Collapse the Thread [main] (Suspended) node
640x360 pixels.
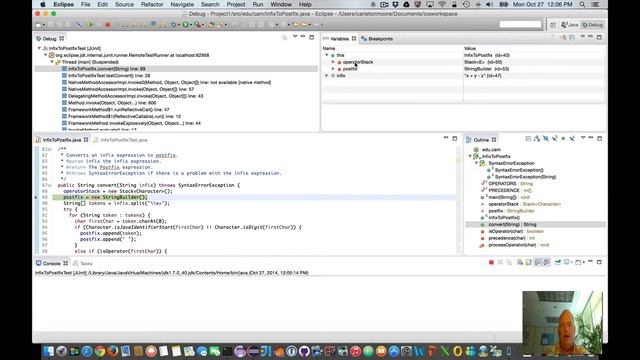pos(52,62)
